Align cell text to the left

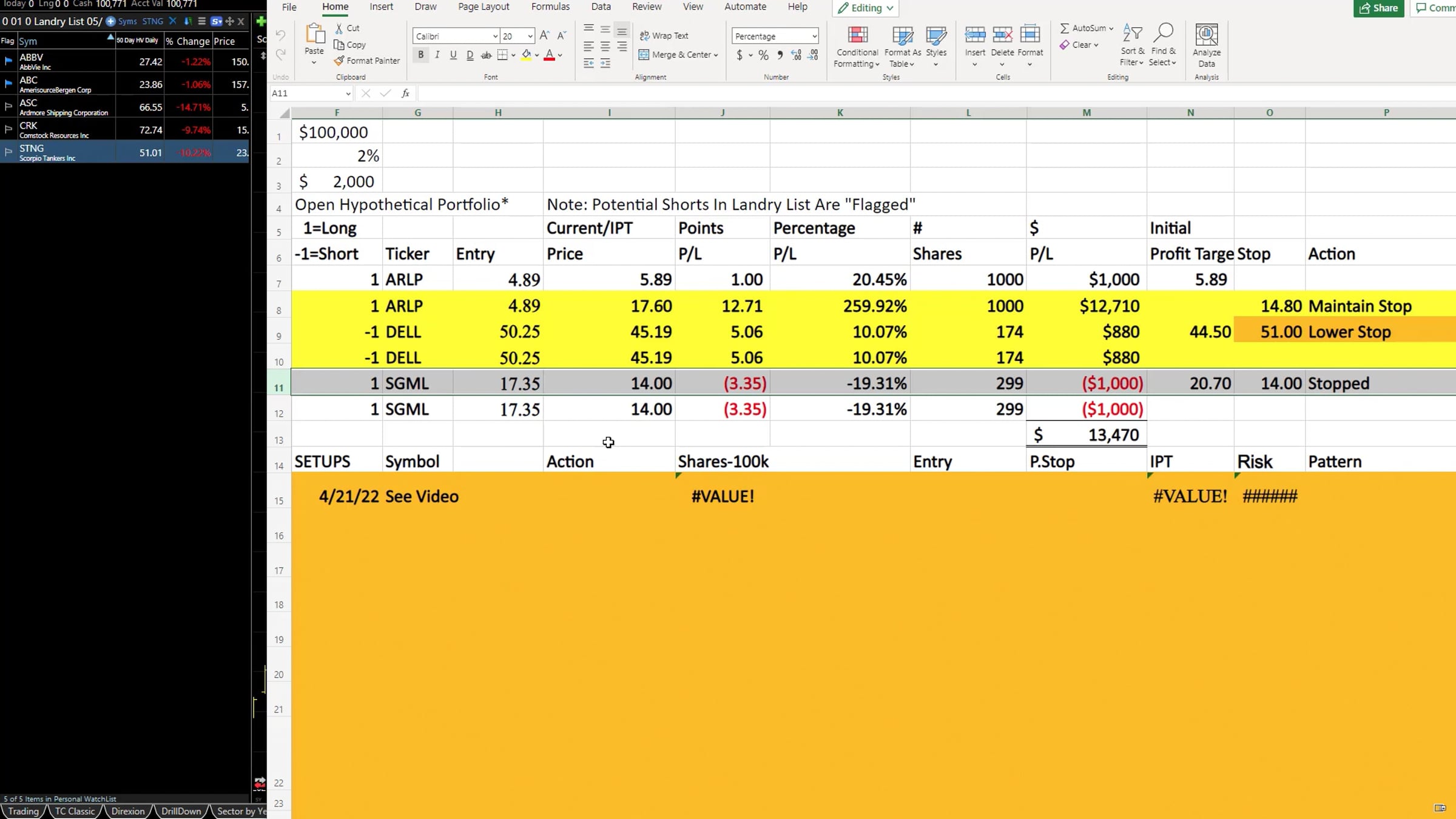pyautogui.click(x=588, y=46)
